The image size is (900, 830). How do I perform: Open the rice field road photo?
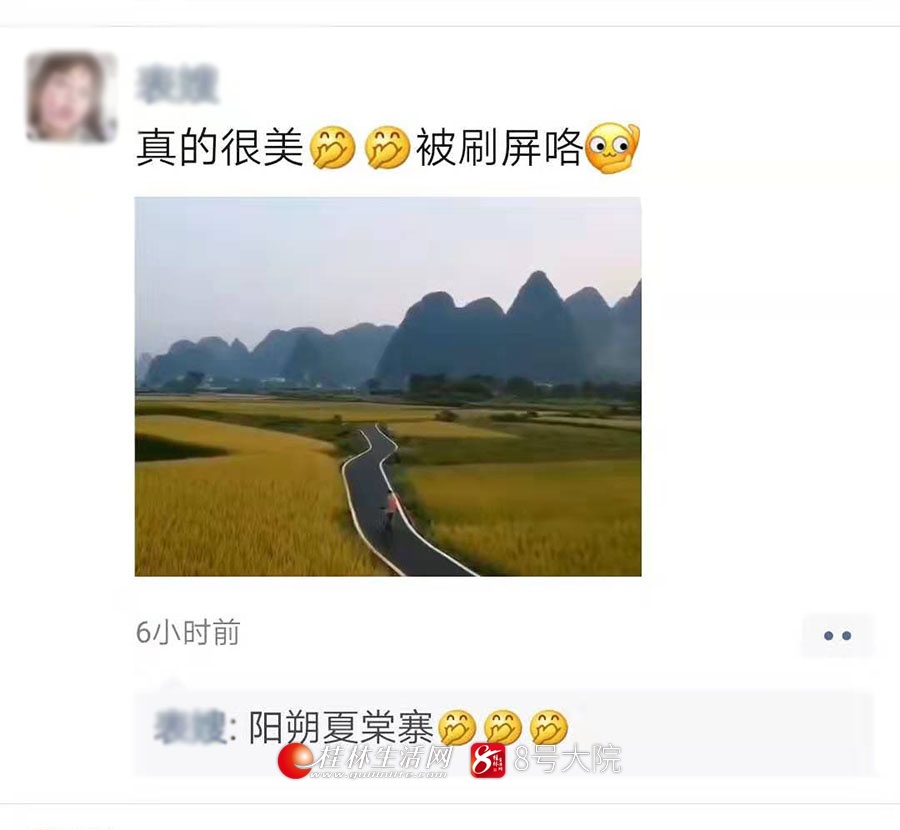[x=388, y=386]
